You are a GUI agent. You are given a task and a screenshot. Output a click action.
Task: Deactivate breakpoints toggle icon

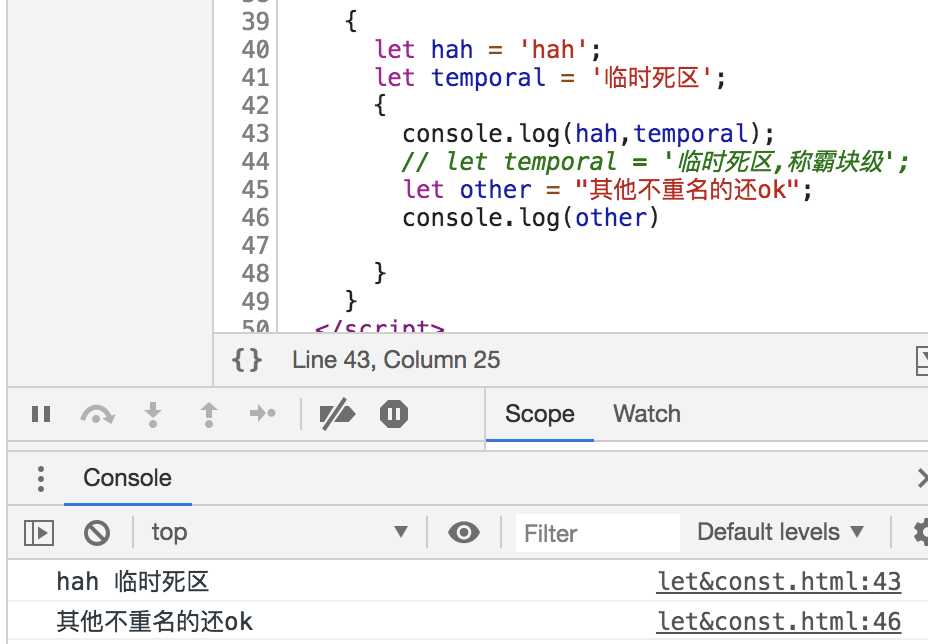[x=337, y=414]
